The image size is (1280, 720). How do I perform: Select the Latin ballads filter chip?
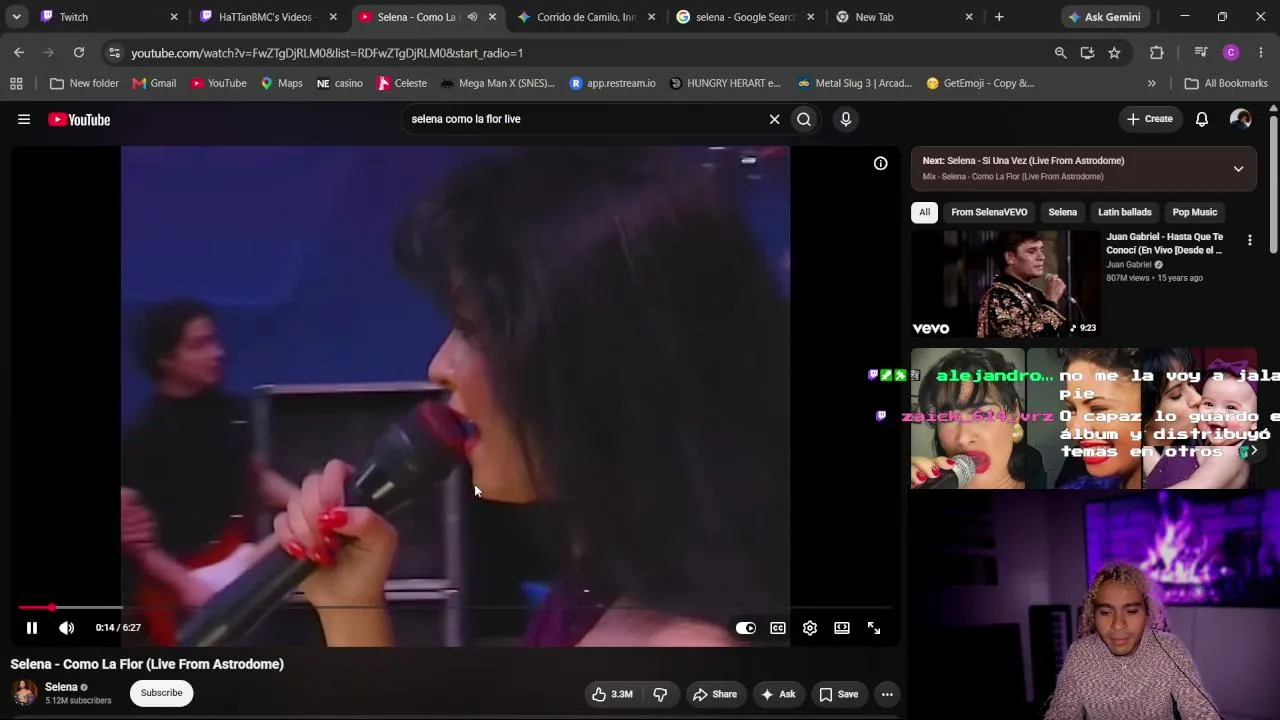[1125, 212]
